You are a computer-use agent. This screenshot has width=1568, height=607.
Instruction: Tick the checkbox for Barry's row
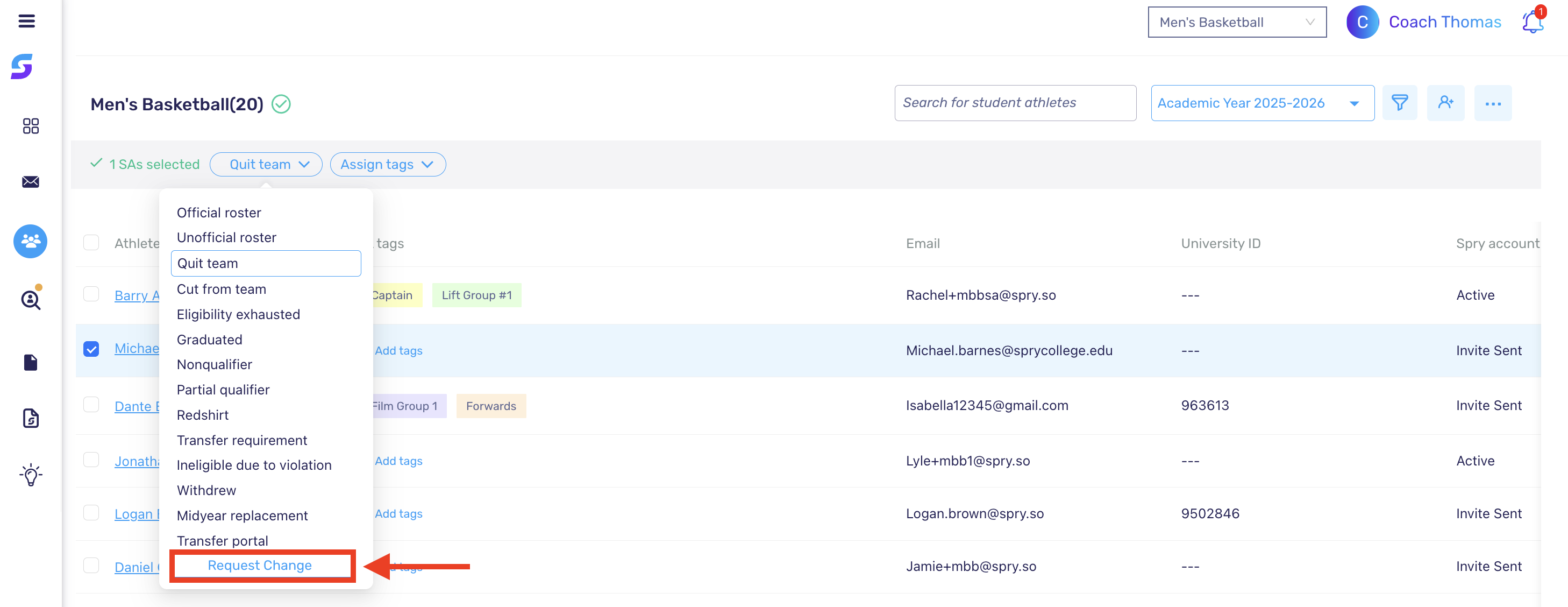(x=91, y=294)
